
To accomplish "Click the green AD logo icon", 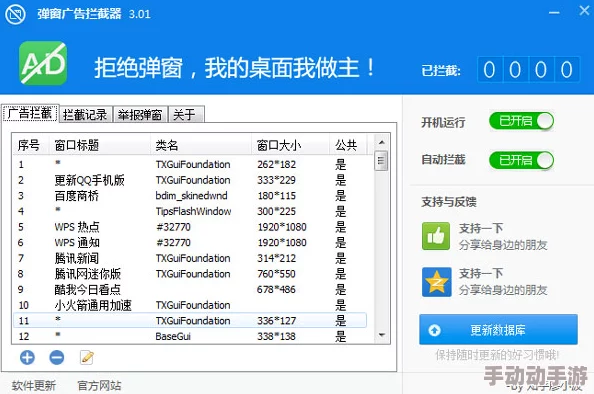I will (x=43, y=63).
